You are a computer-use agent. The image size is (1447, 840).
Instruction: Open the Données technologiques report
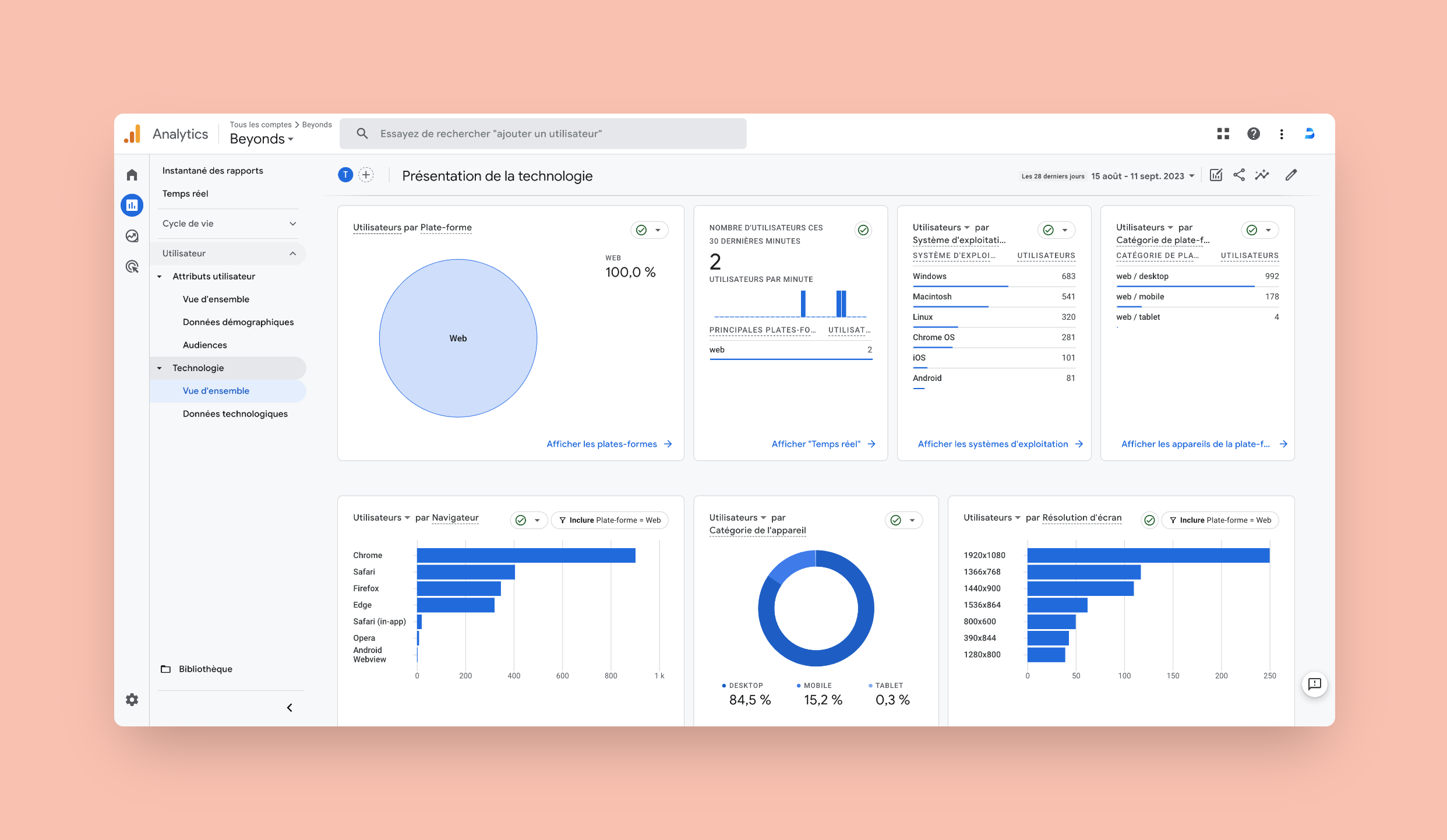click(235, 414)
